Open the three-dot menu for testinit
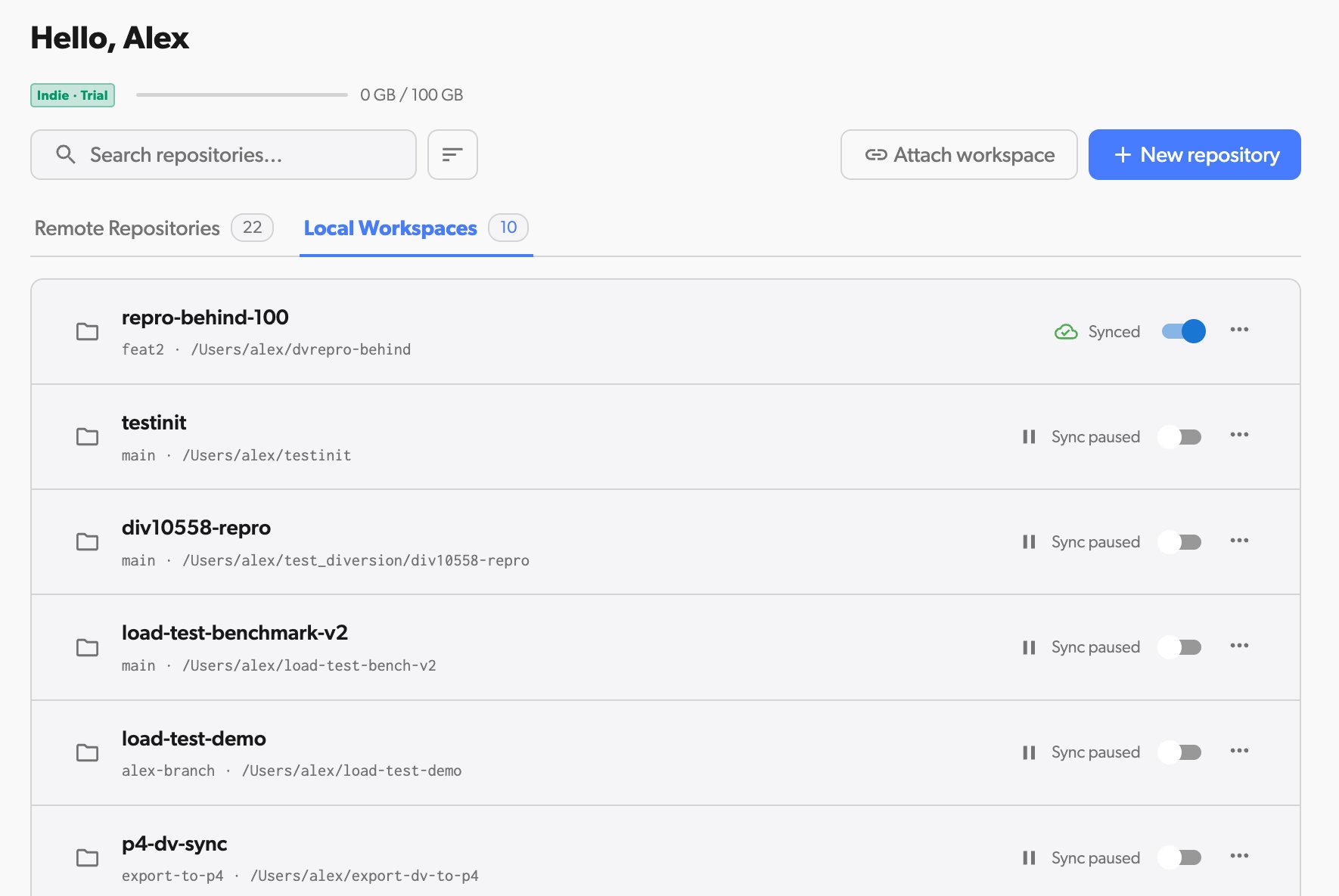 pyautogui.click(x=1239, y=435)
